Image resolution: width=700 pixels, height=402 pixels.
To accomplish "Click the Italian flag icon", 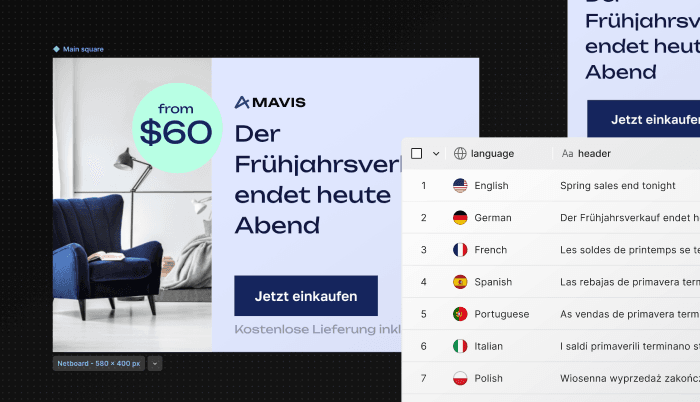I will coord(460,346).
